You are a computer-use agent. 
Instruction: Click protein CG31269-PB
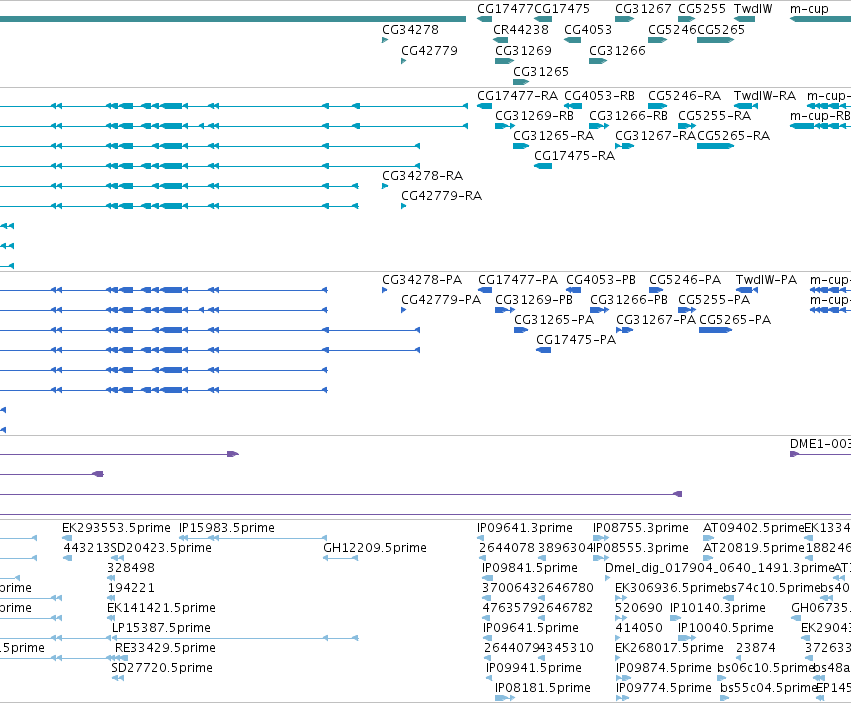coord(534,300)
